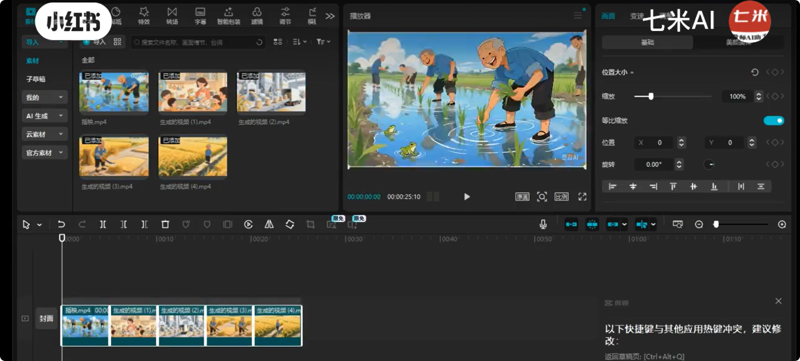The width and height of the screenshot is (800, 361).
Task: Focus the media search field
Action: click(x=198, y=42)
